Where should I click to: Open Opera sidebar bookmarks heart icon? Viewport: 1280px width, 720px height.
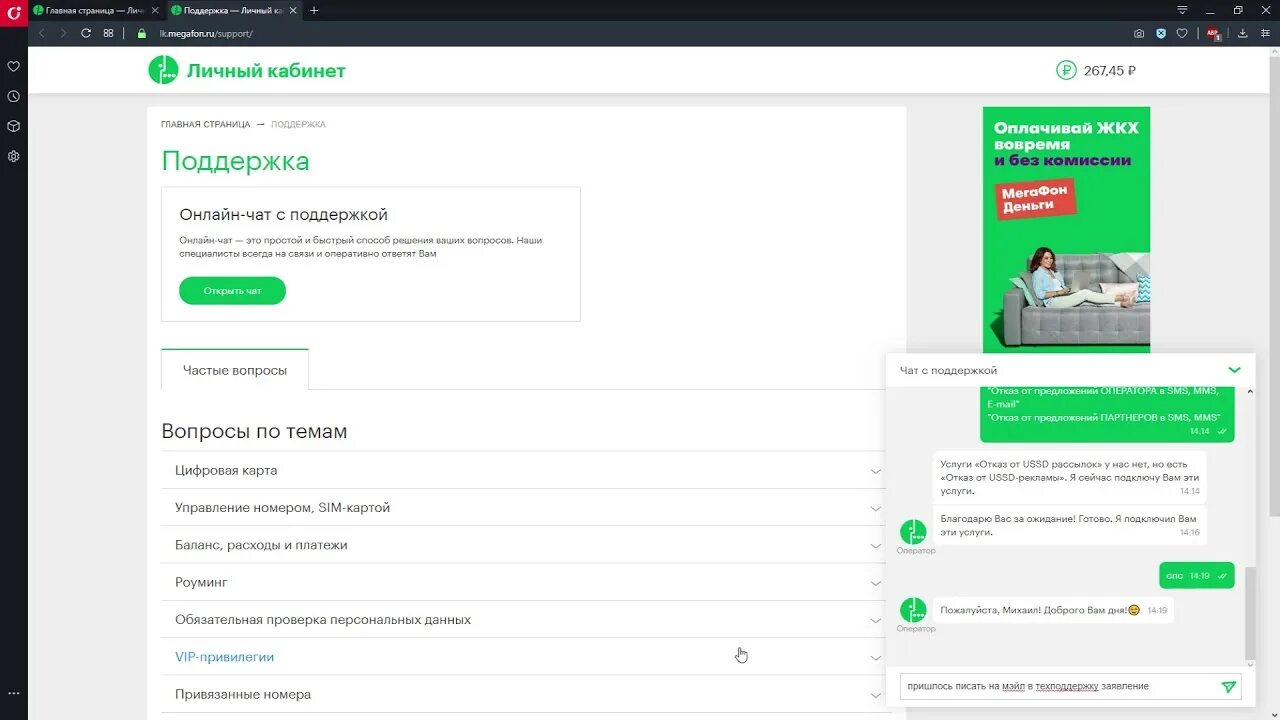pyautogui.click(x=14, y=67)
